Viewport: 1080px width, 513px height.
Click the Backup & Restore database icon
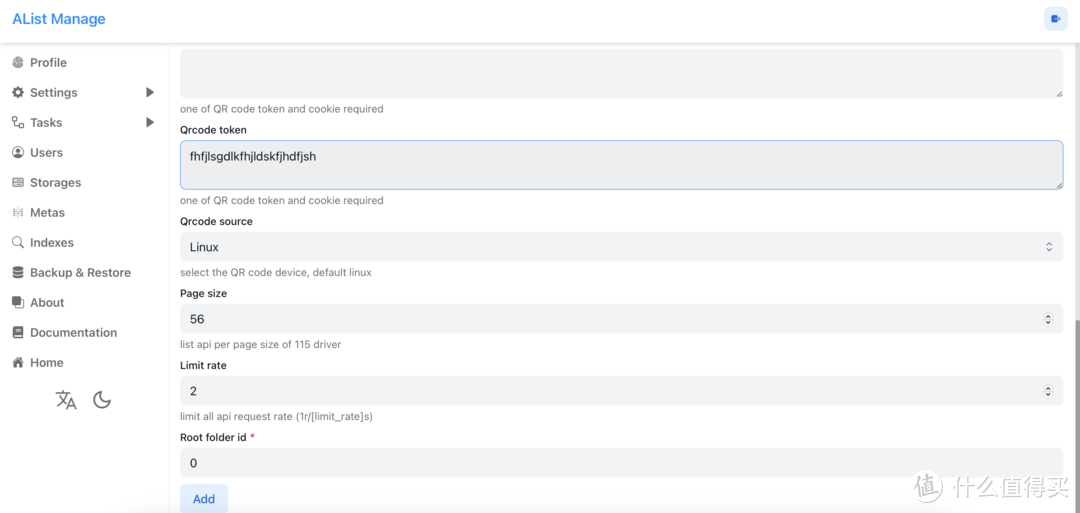(x=18, y=272)
